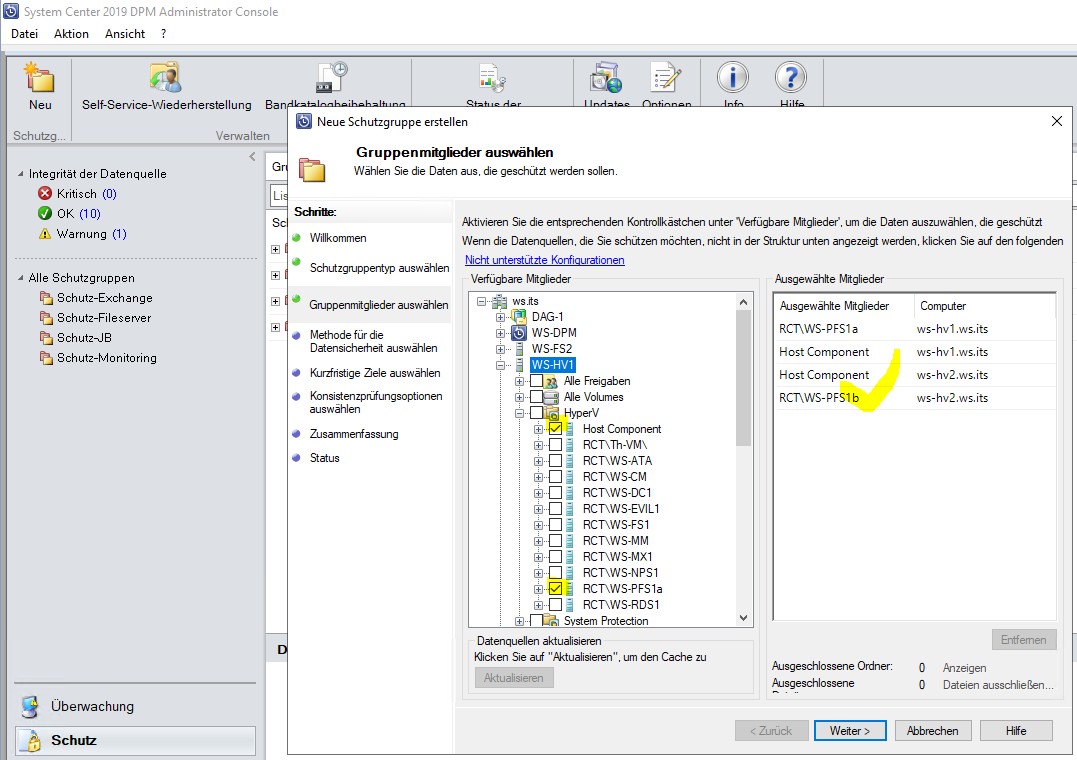Viewport: 1077px width, 760px height.
Task: Switch to Schutz workspace
Action: [x=135, y=740]
